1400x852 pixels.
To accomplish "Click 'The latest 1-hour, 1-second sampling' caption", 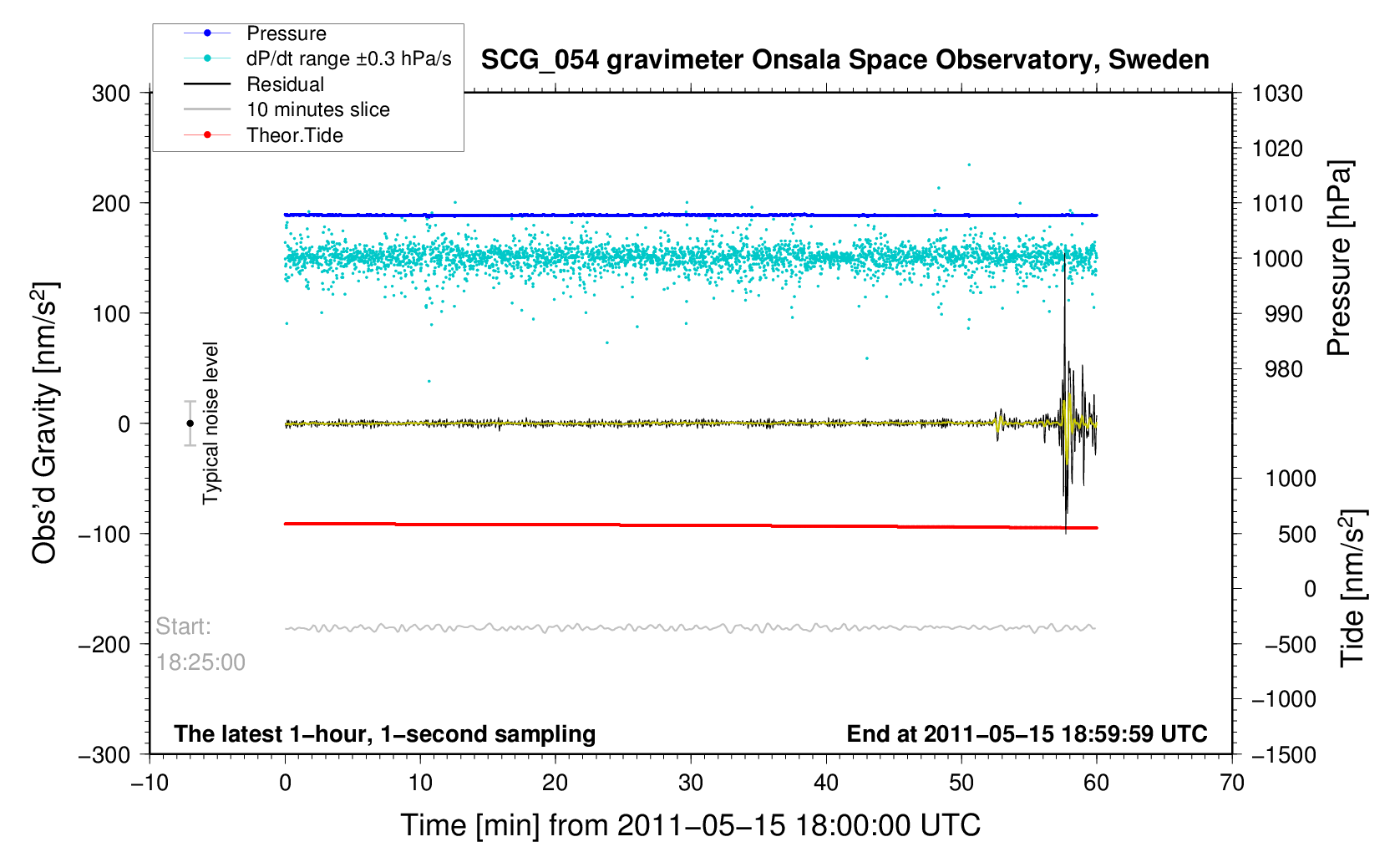I will click(384, 734).
